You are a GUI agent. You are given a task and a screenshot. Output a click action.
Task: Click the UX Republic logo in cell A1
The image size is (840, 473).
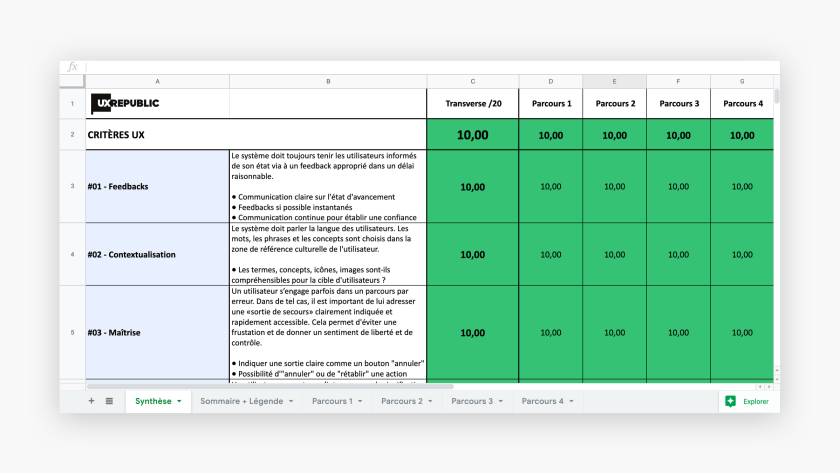(125, 103)
